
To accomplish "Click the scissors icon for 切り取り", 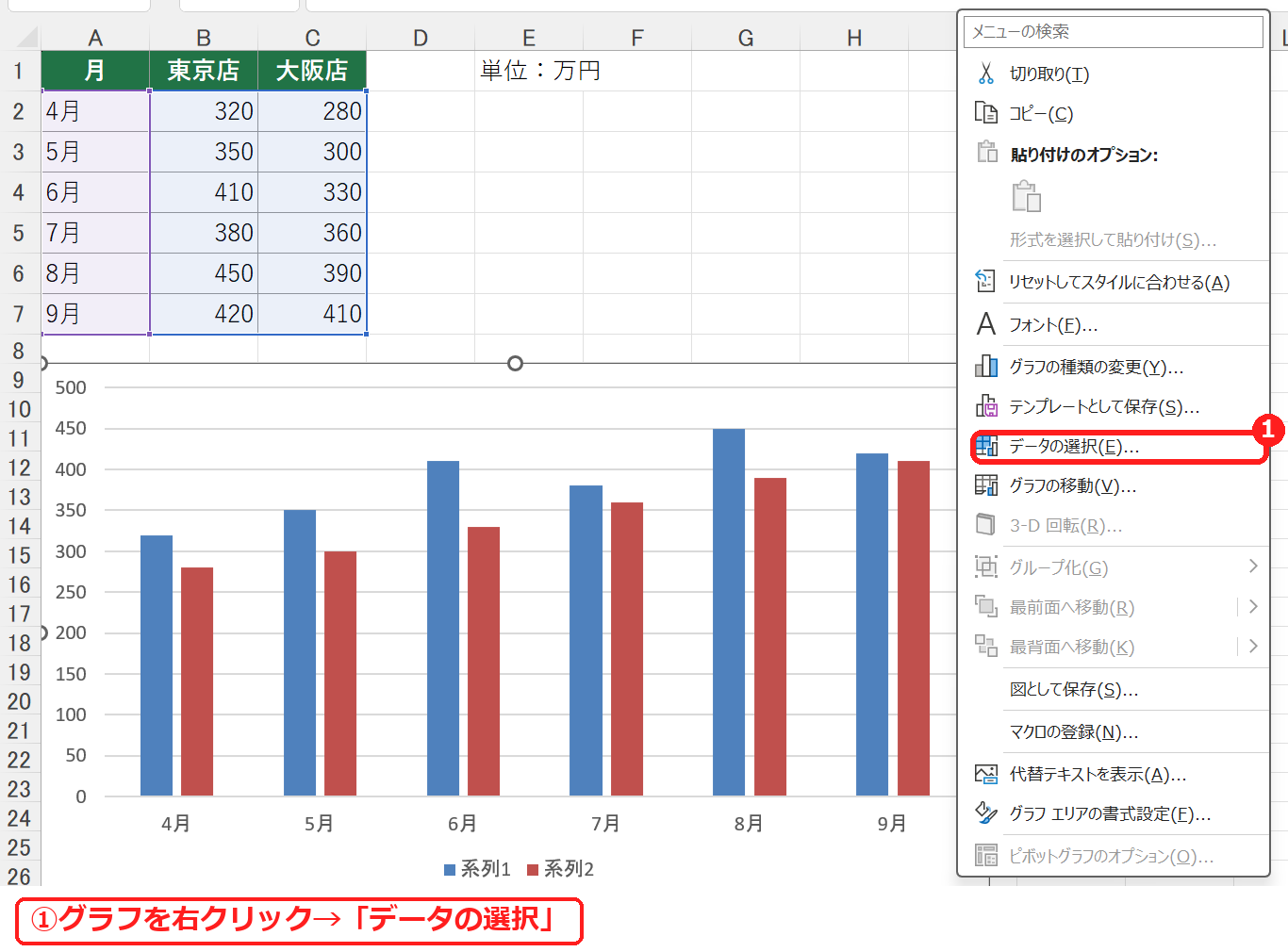I will pyautogui.click(x=986, y=74).
